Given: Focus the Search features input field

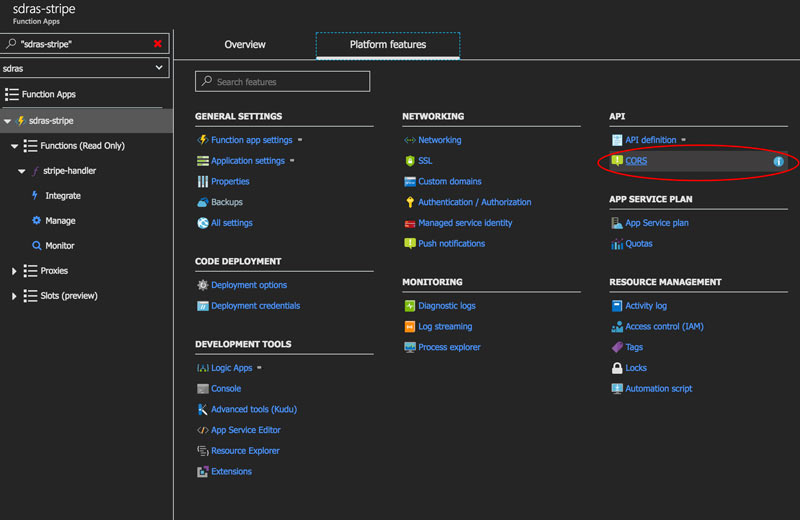Looking at the screenshot, I should [283, 82].
